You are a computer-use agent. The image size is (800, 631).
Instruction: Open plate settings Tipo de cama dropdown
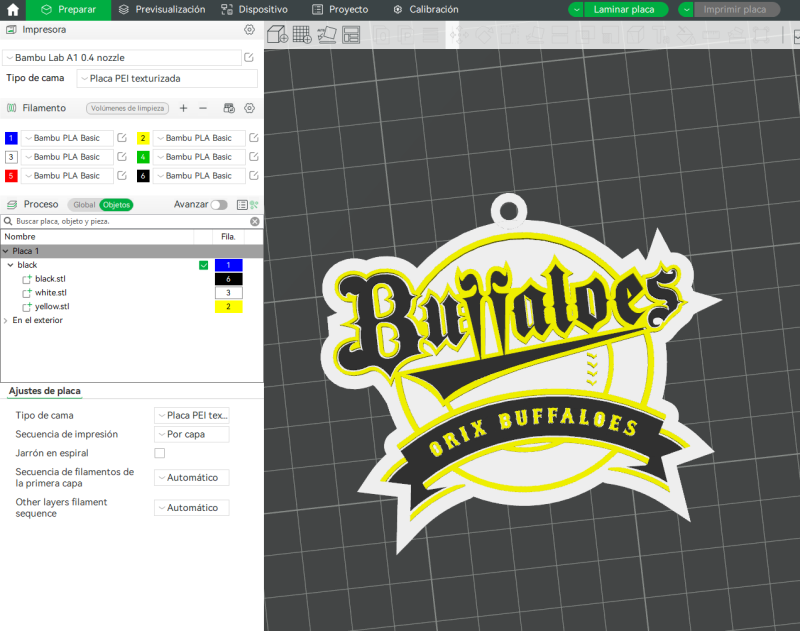(192, 415)
